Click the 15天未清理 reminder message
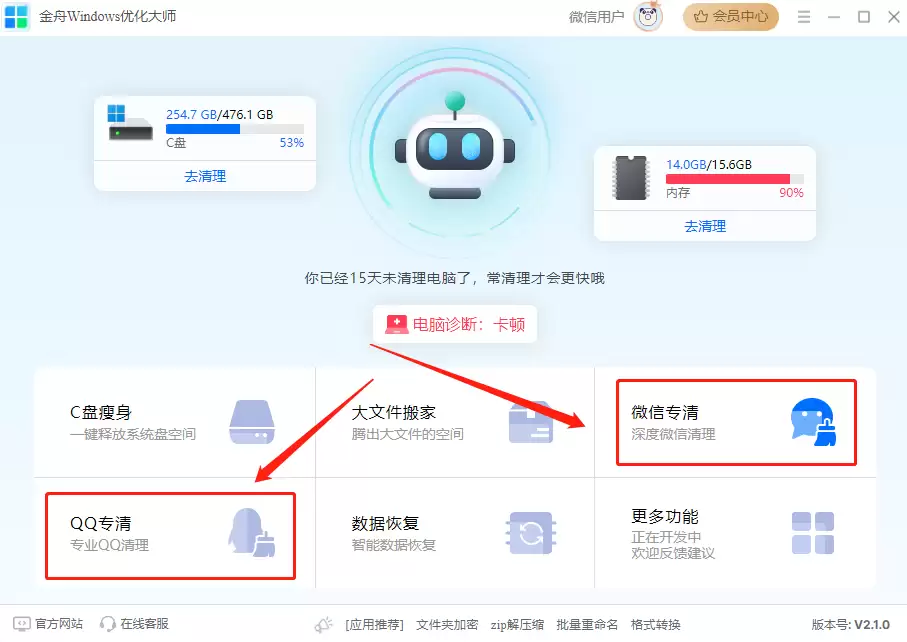Viewport: 907px width, 642px height. point(455,278)
